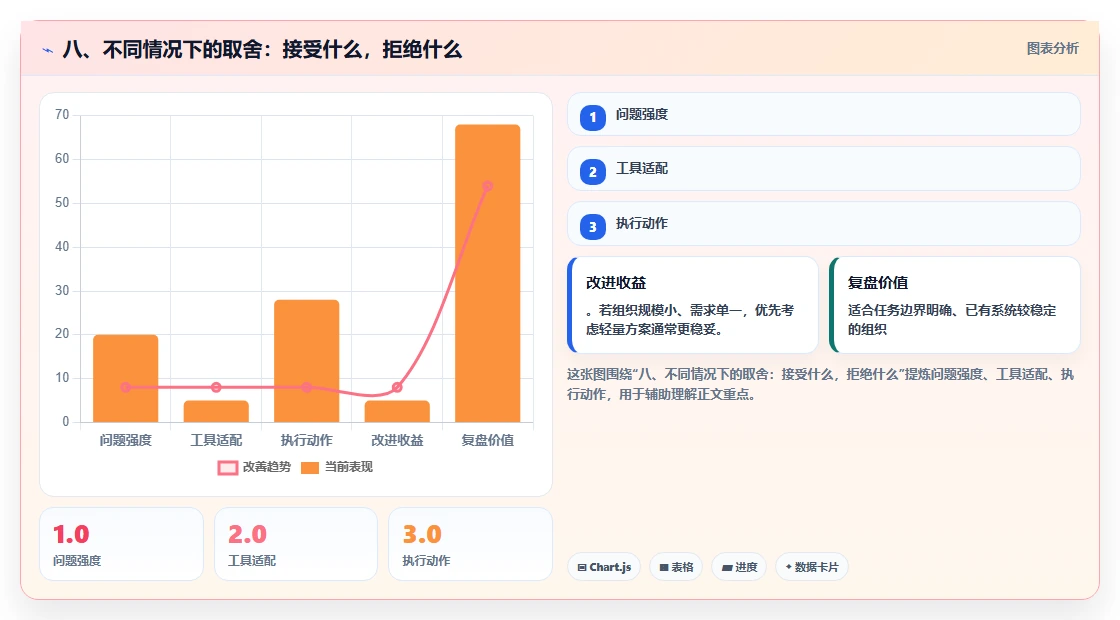Select the 执行动作 list row
This screenshot has height=620, width=1120.
coord(824,224)
